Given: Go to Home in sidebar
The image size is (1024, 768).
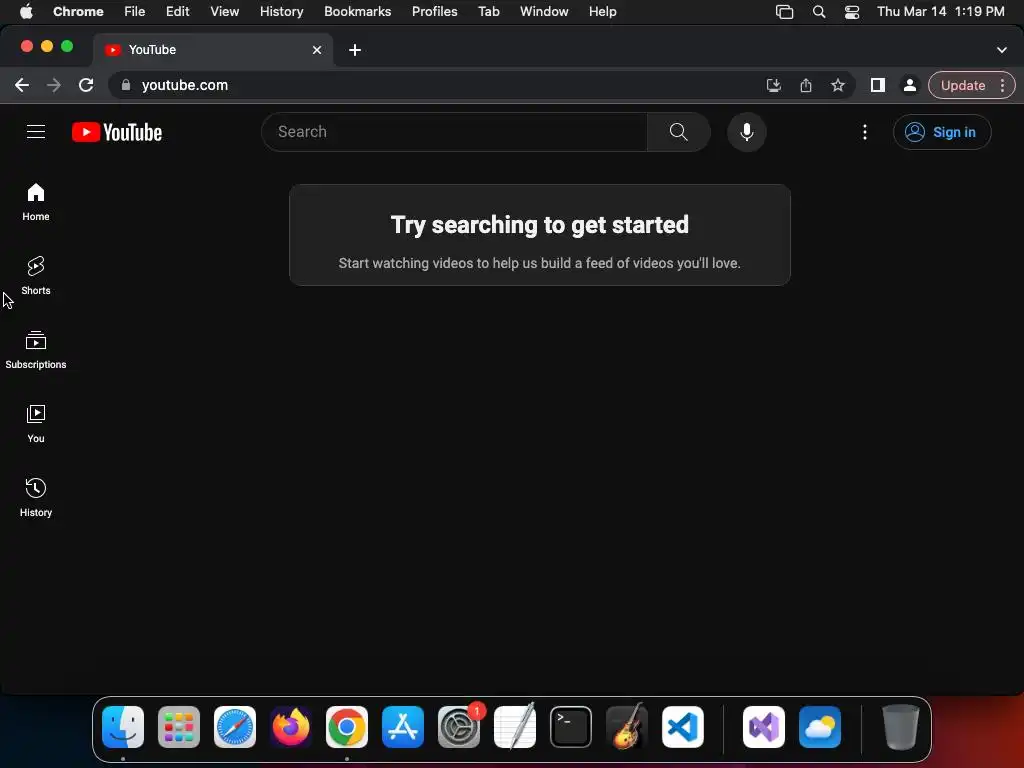Looking at the screenshot, I should coord(36,202).
